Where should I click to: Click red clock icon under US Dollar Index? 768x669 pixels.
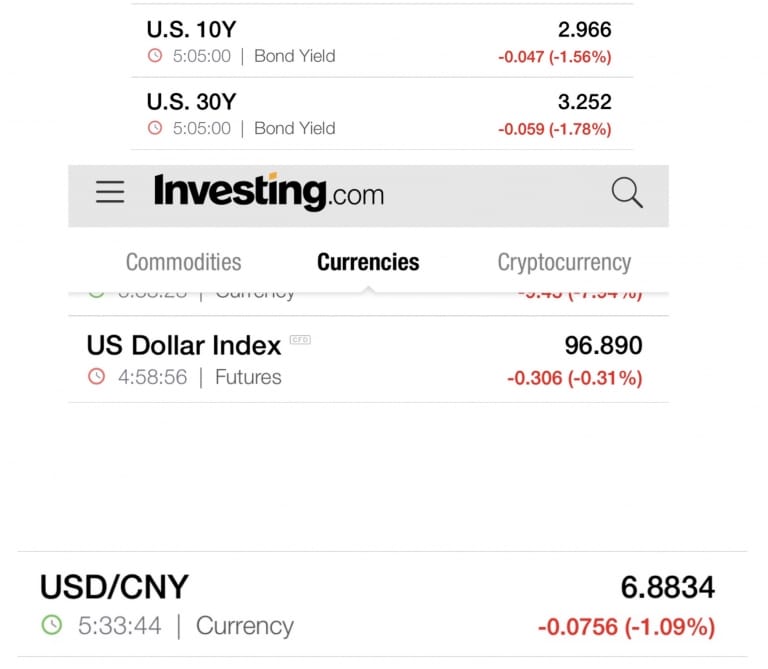96,377
